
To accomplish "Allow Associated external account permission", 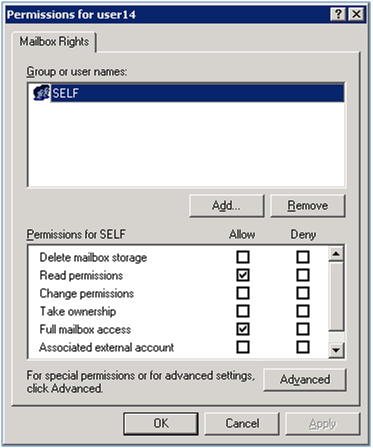I will [243, 347].
